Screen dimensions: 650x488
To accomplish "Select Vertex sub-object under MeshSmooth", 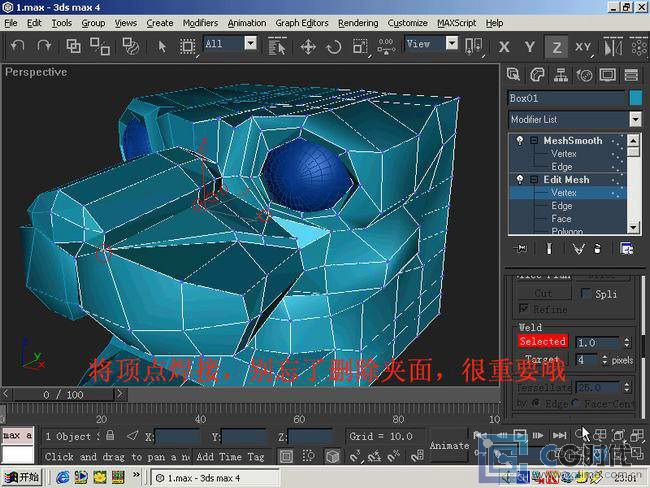I will (563, 154).
